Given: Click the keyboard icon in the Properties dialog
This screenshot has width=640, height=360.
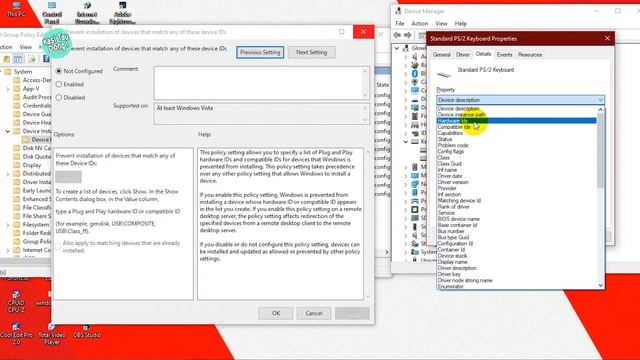Looking at the screenshot, I should coord(444,74).
